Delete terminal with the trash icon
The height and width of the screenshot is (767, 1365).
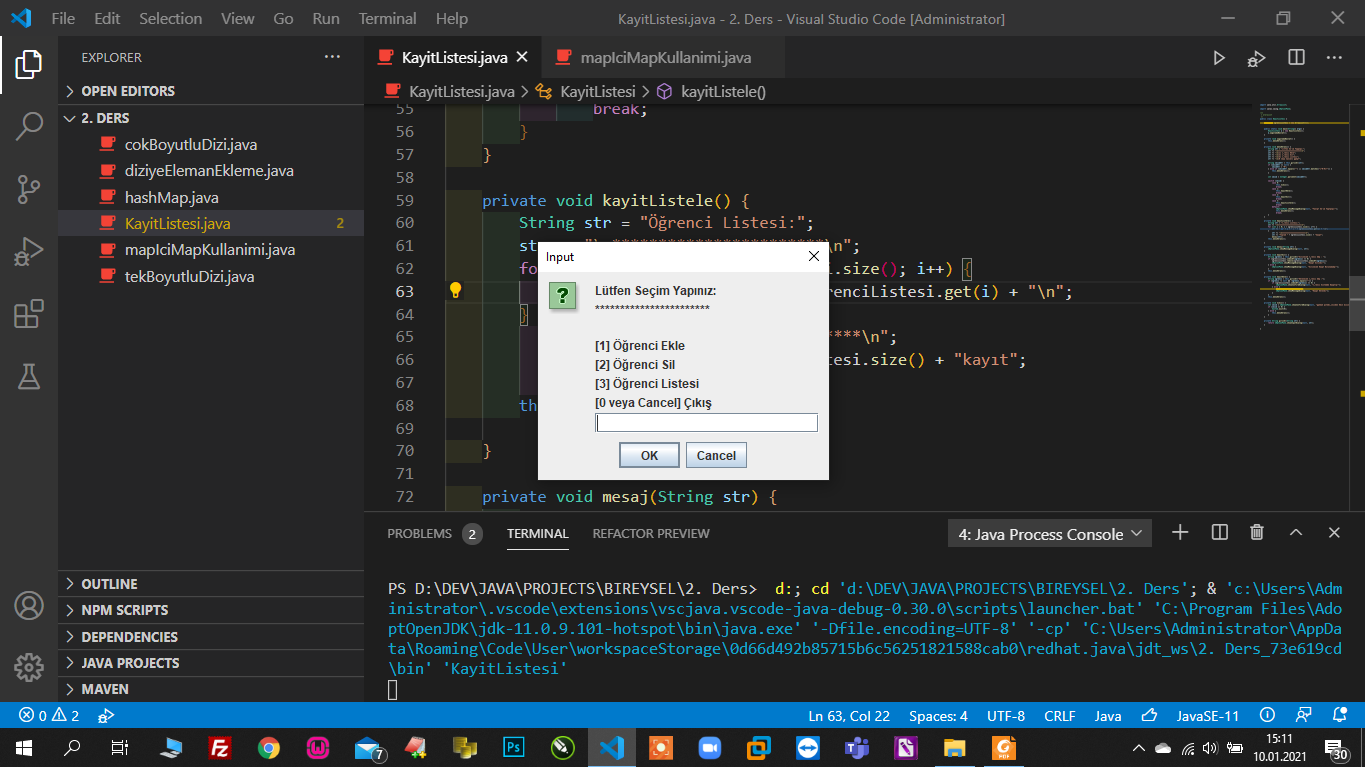[1257, 533]
